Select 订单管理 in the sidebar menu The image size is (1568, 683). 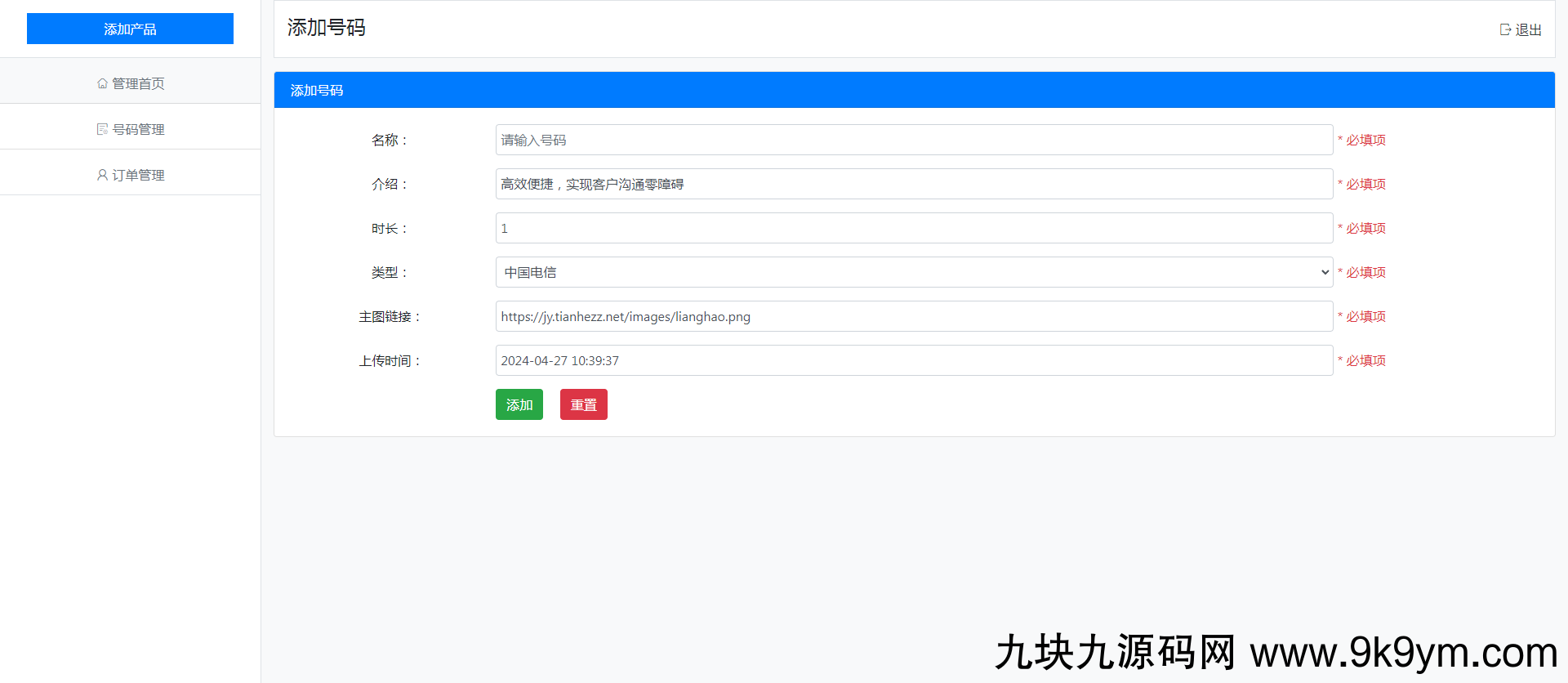coord(138,175)
